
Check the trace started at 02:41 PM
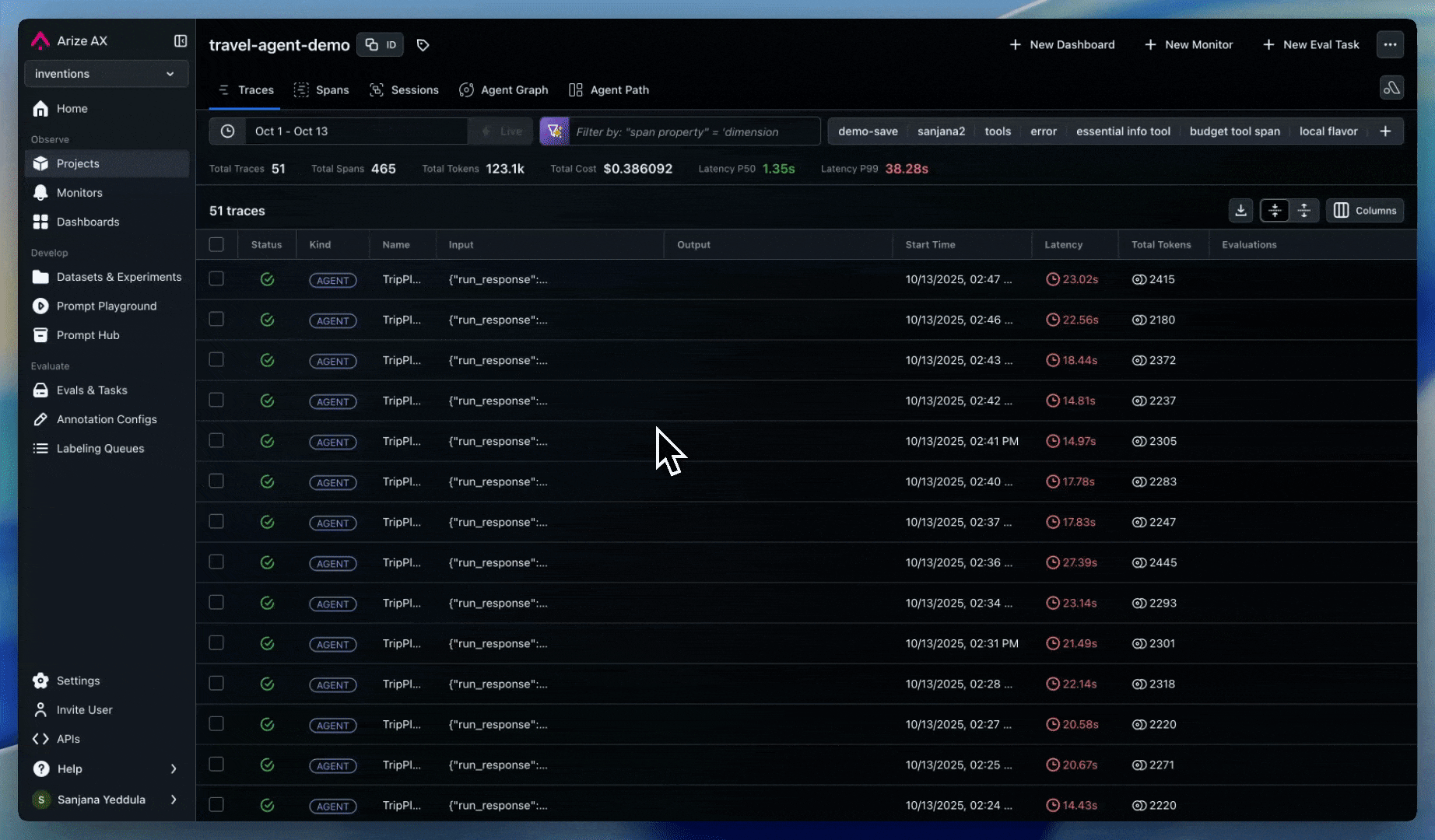[216, 440]
